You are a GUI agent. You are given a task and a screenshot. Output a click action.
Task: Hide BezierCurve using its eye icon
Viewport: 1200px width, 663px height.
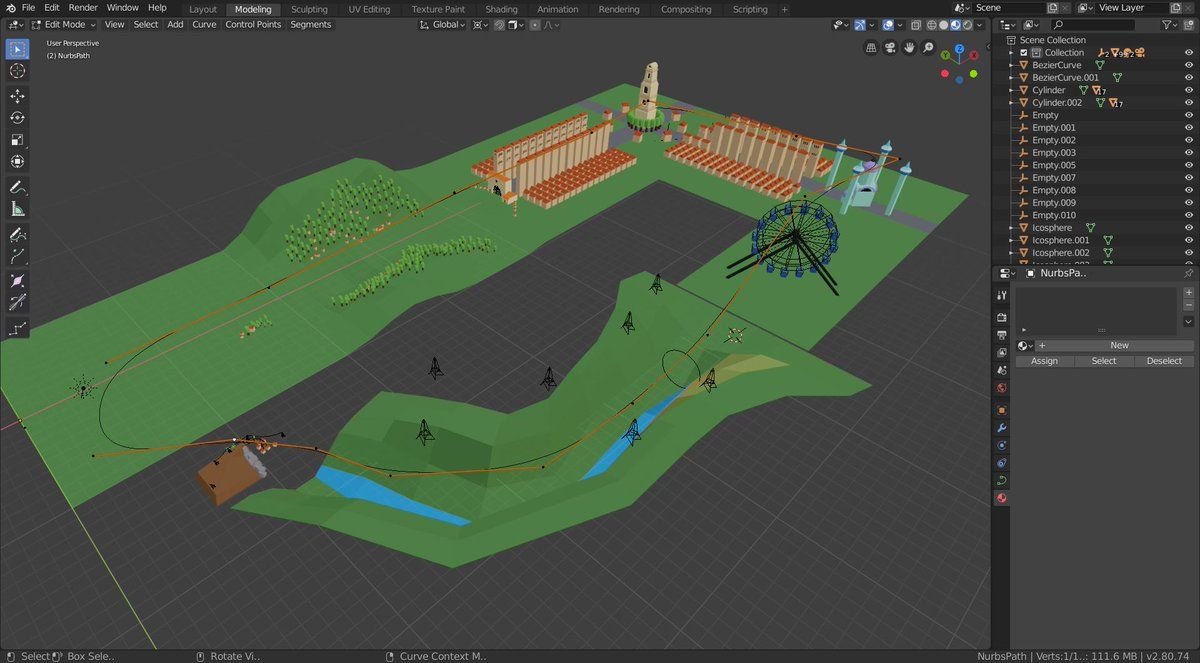tap(1189, 65)
